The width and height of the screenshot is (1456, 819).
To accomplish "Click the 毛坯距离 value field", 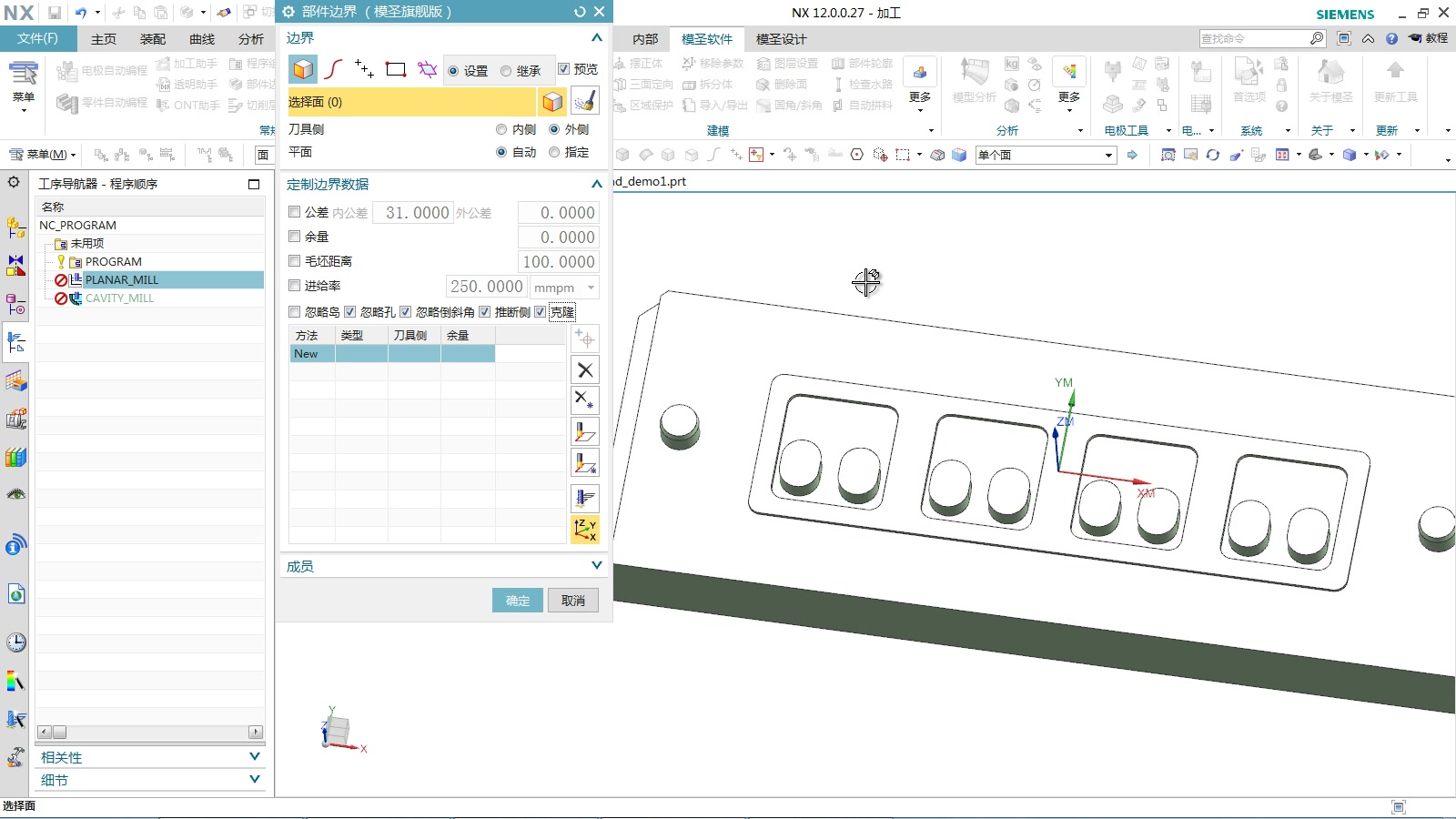I will pos(559,262).
